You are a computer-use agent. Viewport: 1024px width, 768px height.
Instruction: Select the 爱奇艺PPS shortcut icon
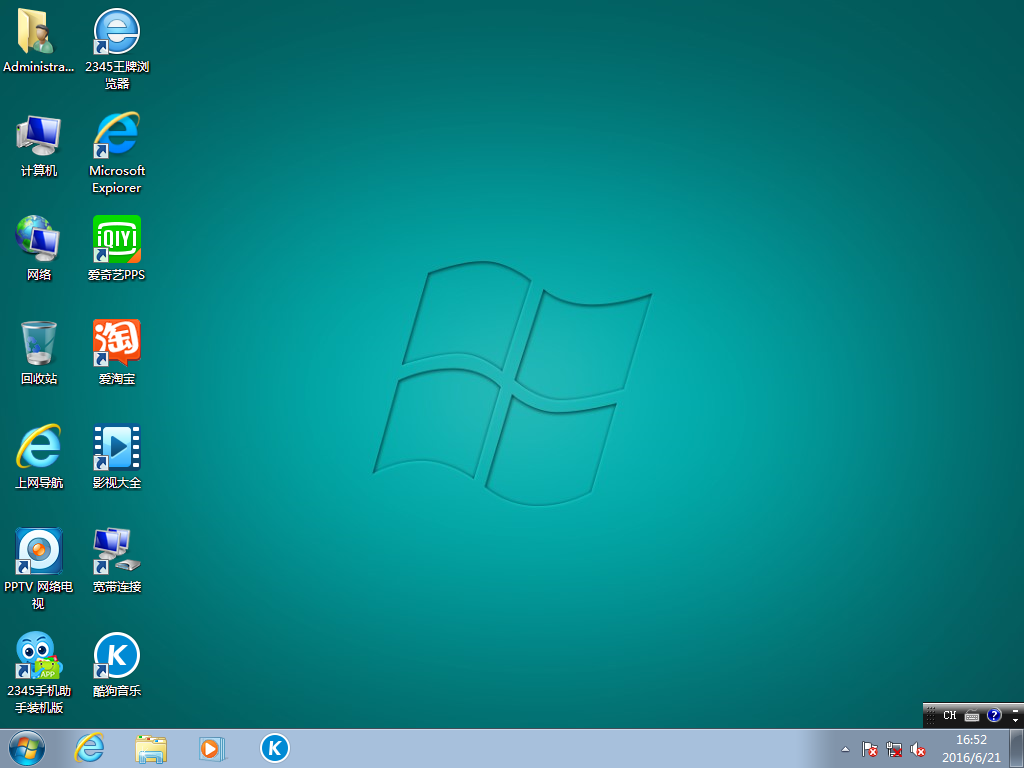[117, 248]
